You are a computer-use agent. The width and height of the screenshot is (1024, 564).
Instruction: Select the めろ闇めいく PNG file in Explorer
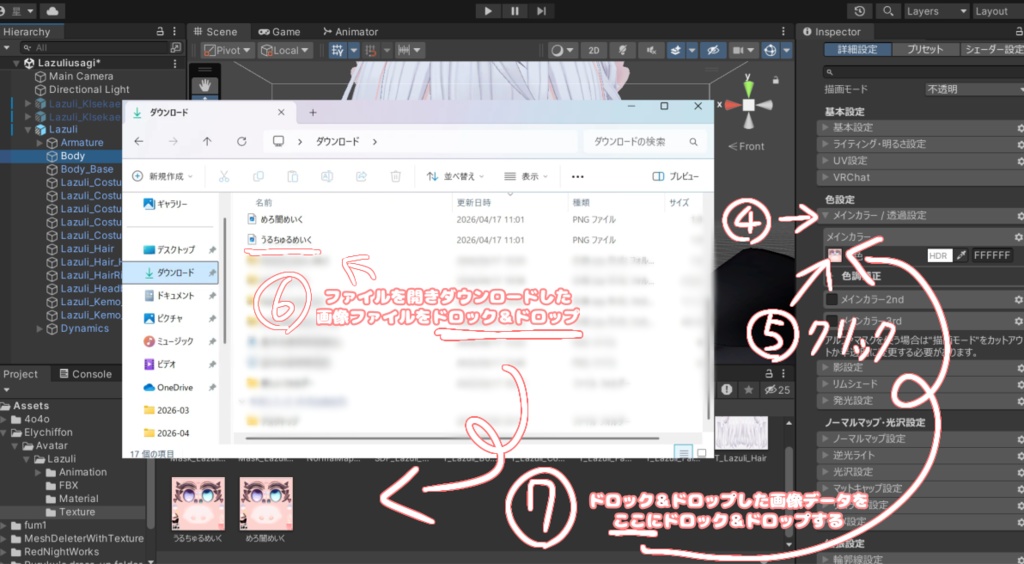(281, 219)
